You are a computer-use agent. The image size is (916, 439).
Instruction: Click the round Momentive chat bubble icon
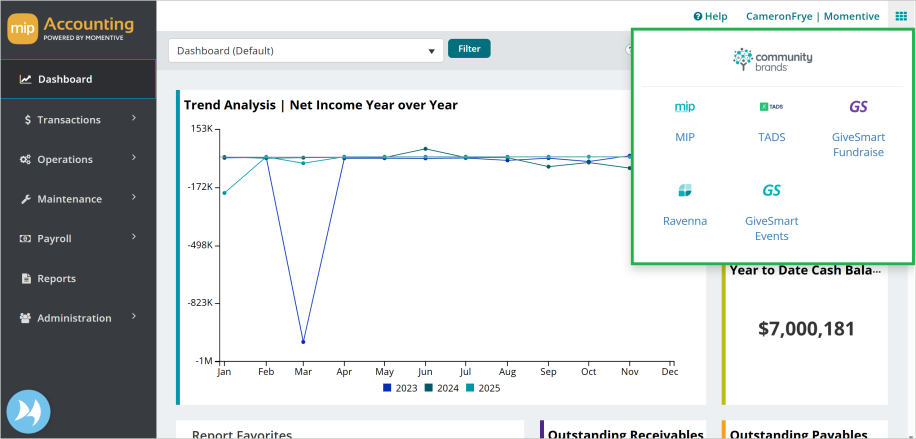click(x=28, y=412)
